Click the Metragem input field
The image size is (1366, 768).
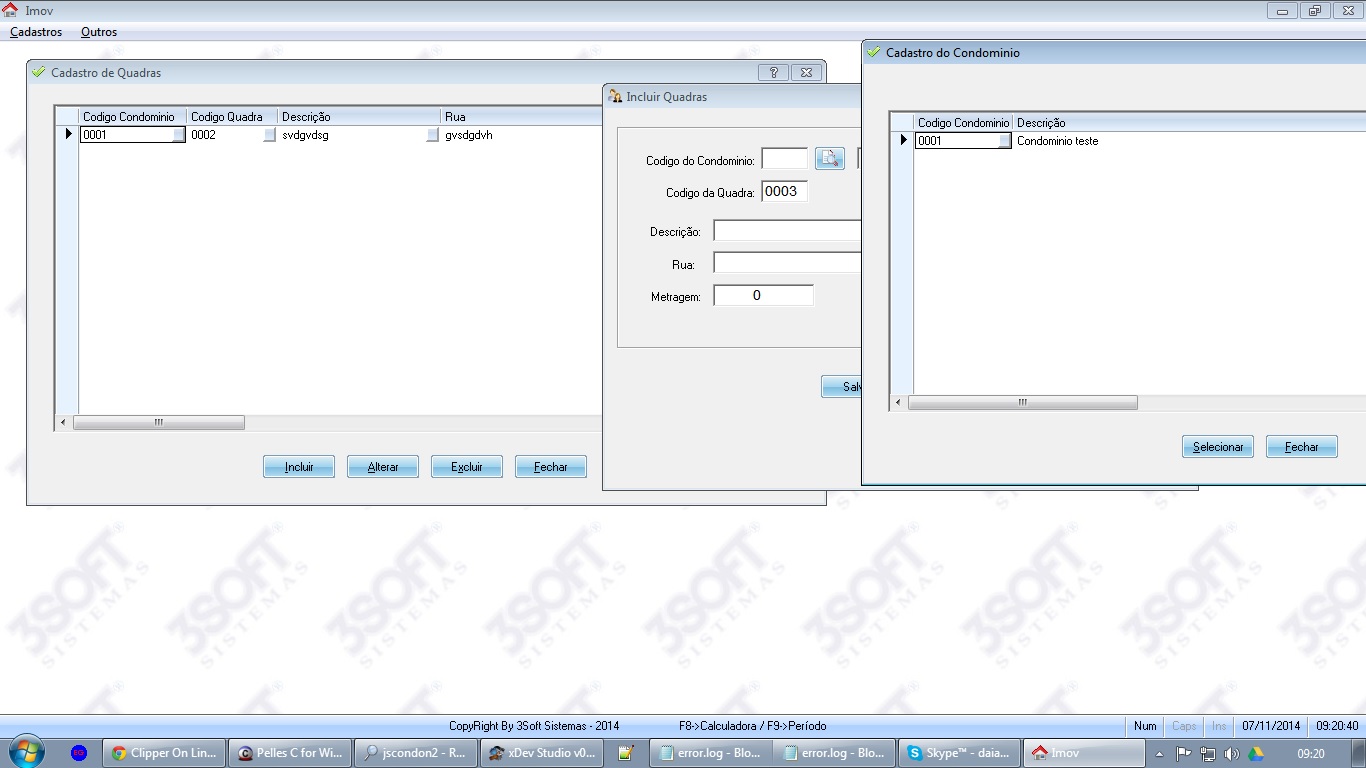(763, 295)
